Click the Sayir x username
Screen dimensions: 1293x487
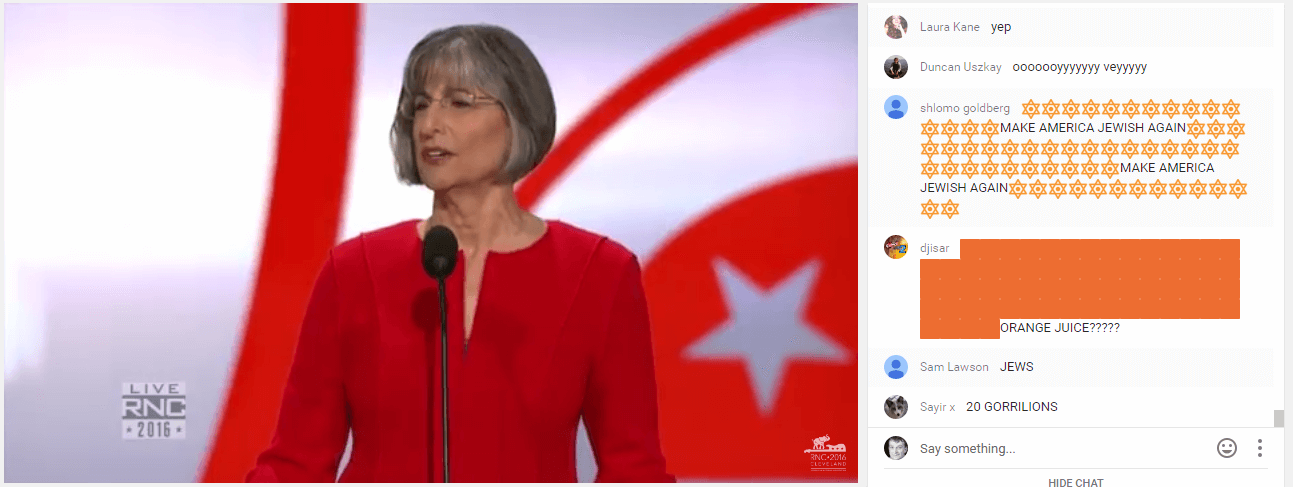click(x=937, y=407)
